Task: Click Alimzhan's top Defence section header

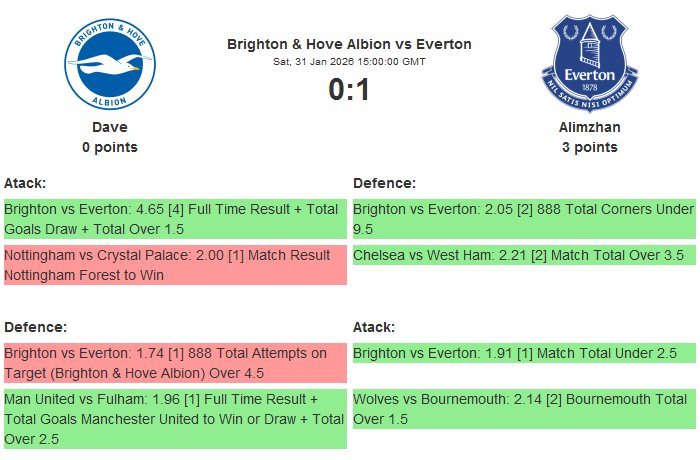Action: (x=384, y=183)
